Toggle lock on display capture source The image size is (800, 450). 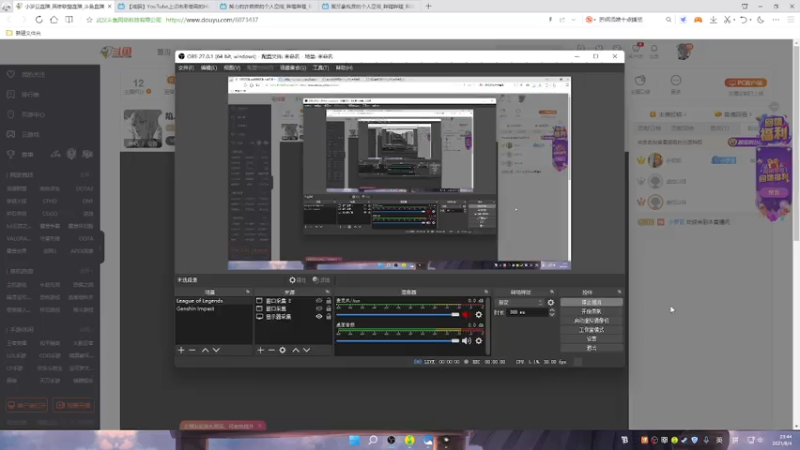coord(329,316)
